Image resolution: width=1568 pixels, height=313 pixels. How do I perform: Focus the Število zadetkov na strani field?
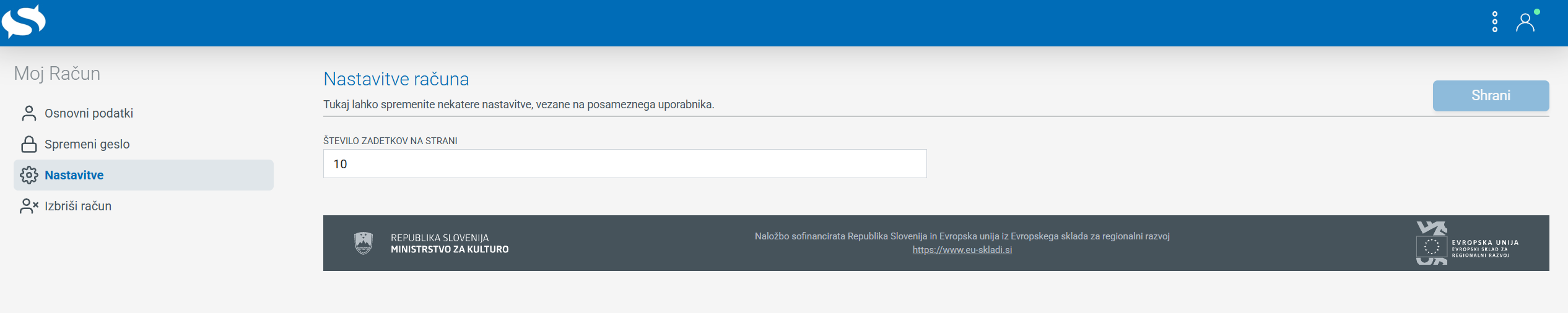coord(624,164)
